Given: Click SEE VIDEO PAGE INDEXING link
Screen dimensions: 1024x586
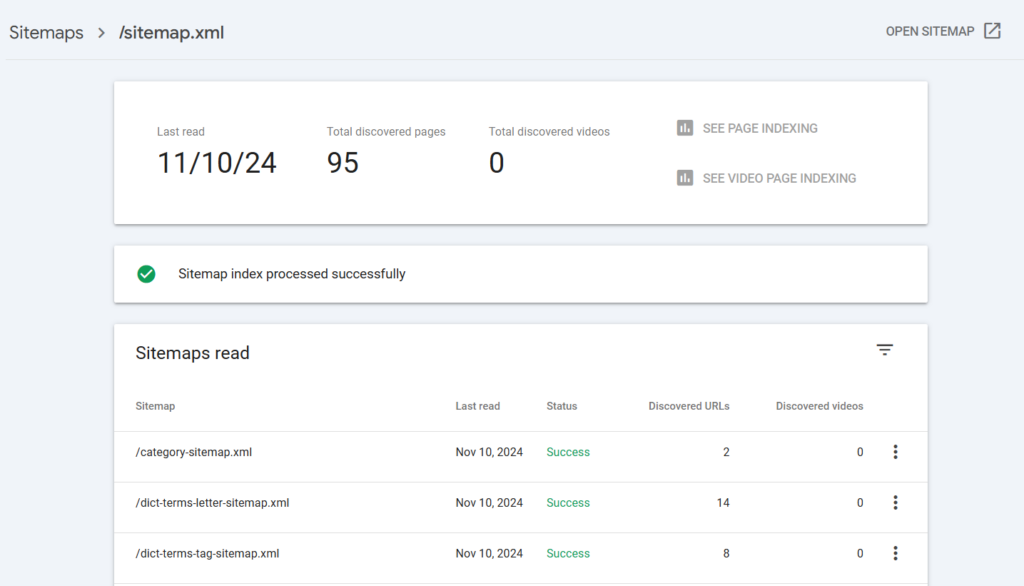Looking at the screenshot, I should click(x=779, y=178).
